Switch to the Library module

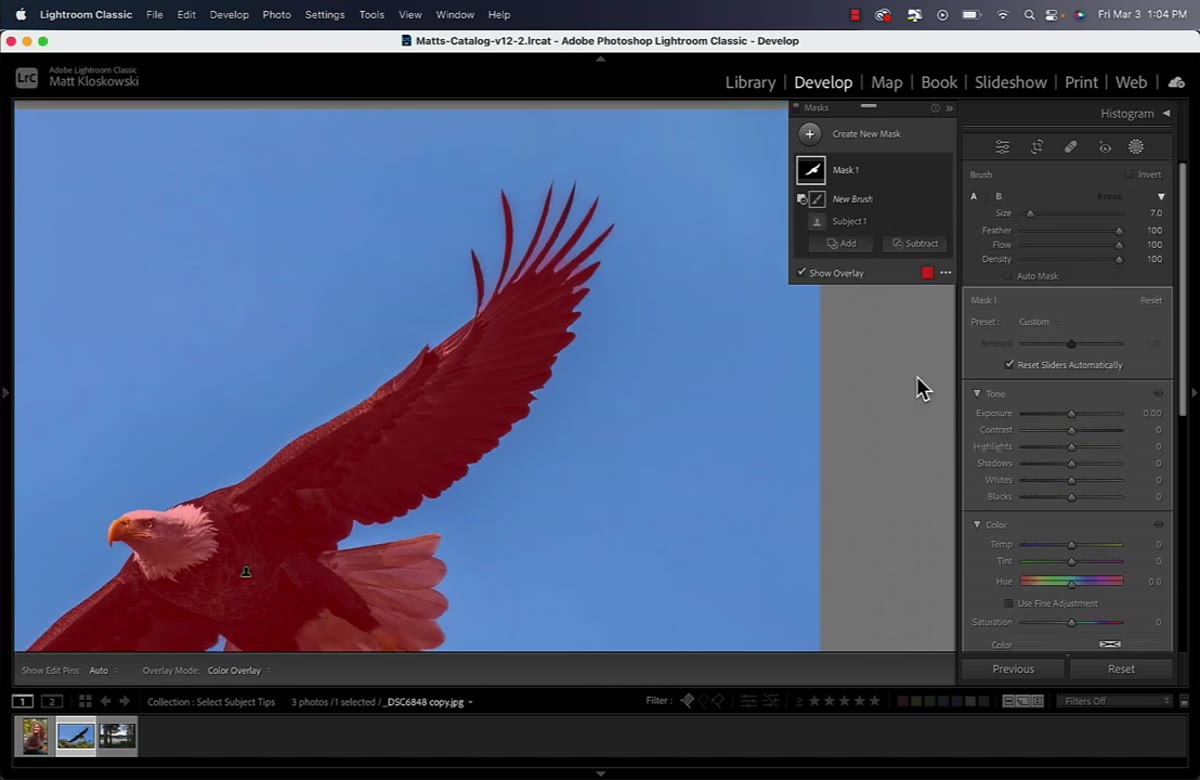point(750,82)
